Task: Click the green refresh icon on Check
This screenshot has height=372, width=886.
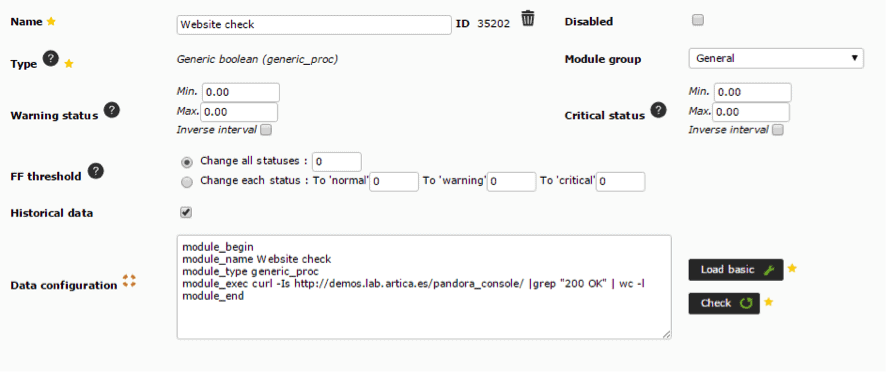Action: pyautogui.click(x=746, y=304)
